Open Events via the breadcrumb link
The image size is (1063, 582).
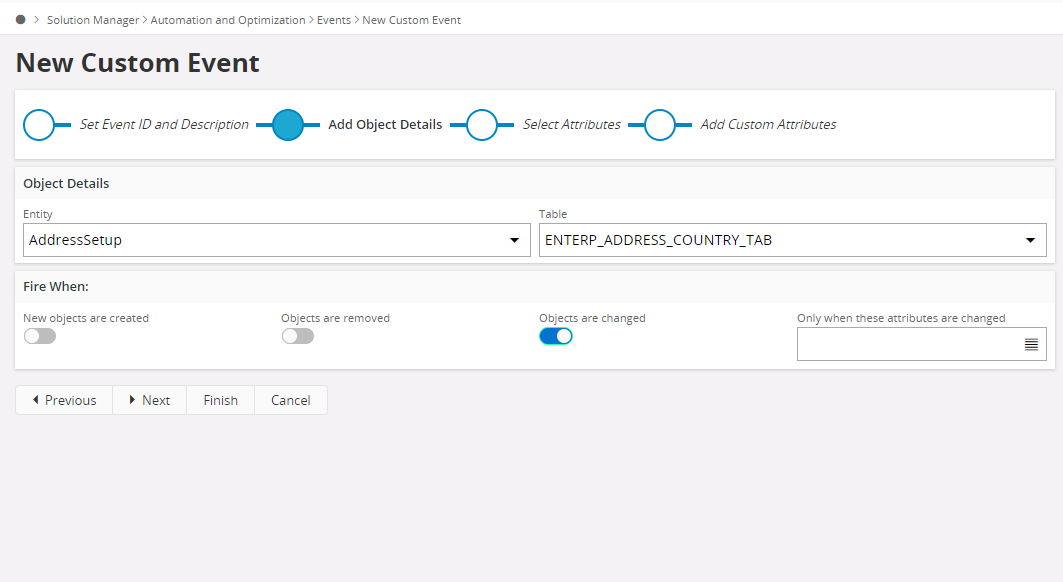pyautogui.click(x=334, y=19)
